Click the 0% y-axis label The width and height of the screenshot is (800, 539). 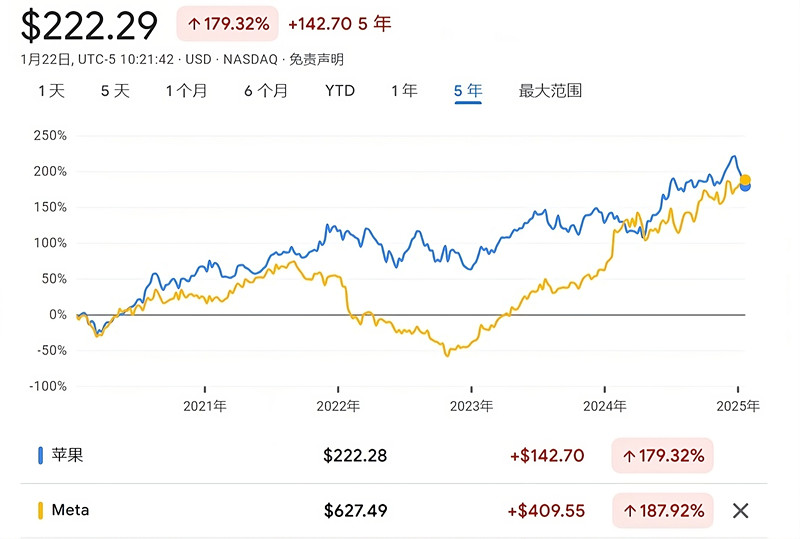(x=58, y=315)
